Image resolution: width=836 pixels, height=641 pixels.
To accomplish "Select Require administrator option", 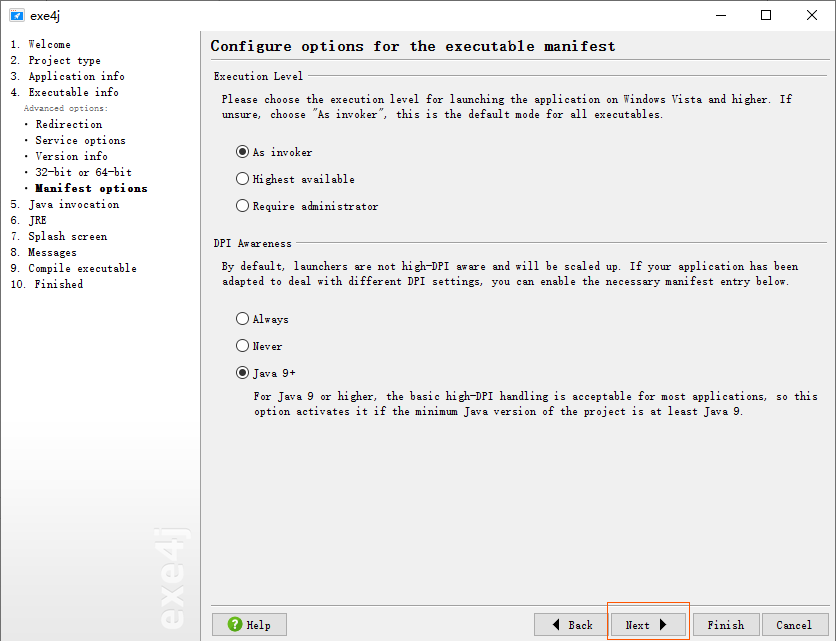I will pyautogui.click(x=307, y=206).
